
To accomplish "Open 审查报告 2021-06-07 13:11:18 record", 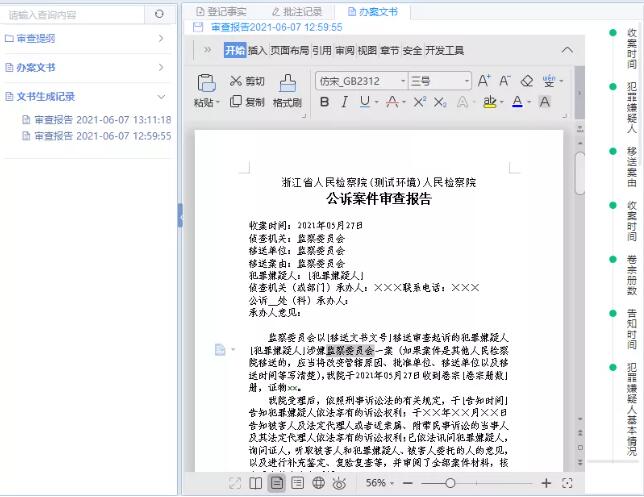I will click(97, 120).
